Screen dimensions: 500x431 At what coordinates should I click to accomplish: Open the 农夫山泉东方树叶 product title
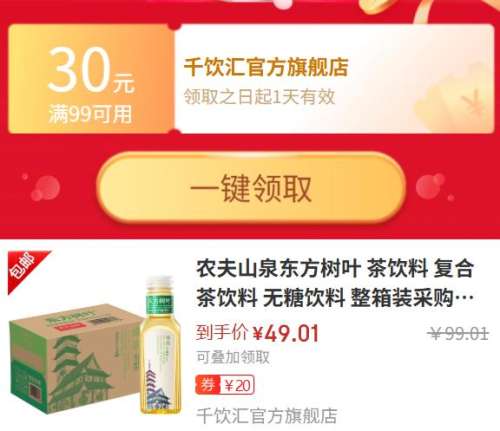coord(335,283)
